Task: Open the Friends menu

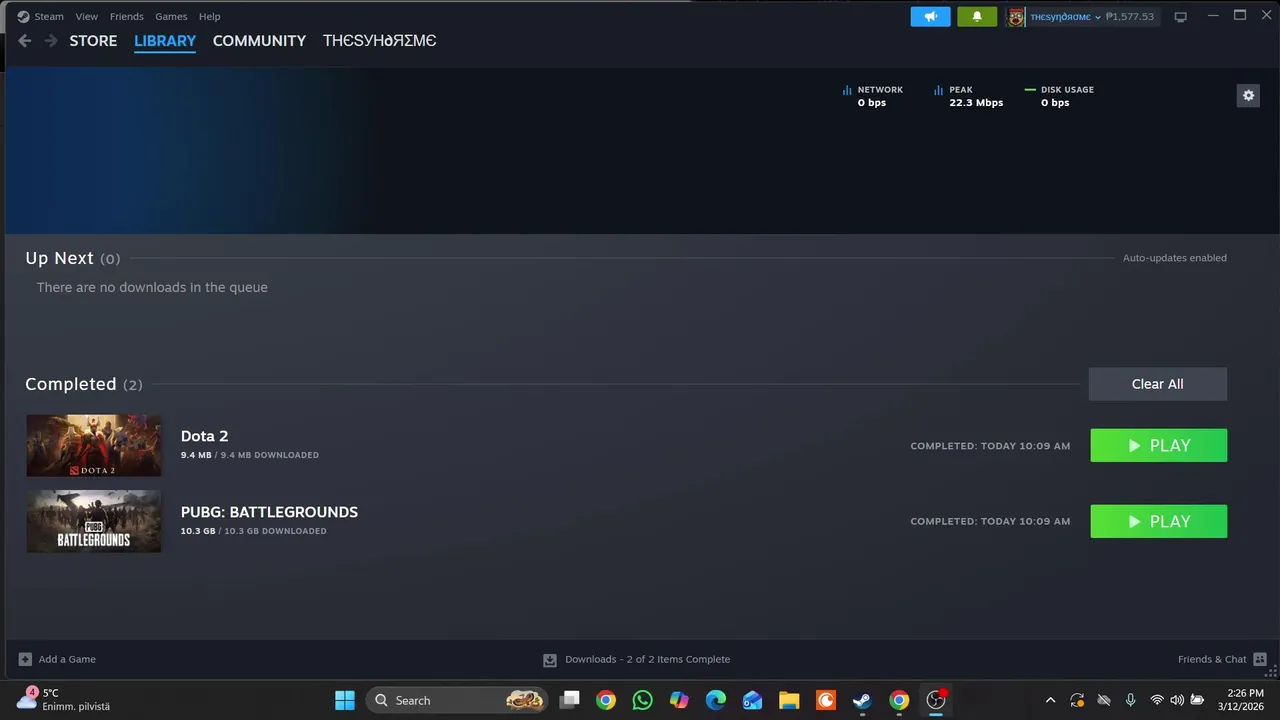Action: [127, 16]
